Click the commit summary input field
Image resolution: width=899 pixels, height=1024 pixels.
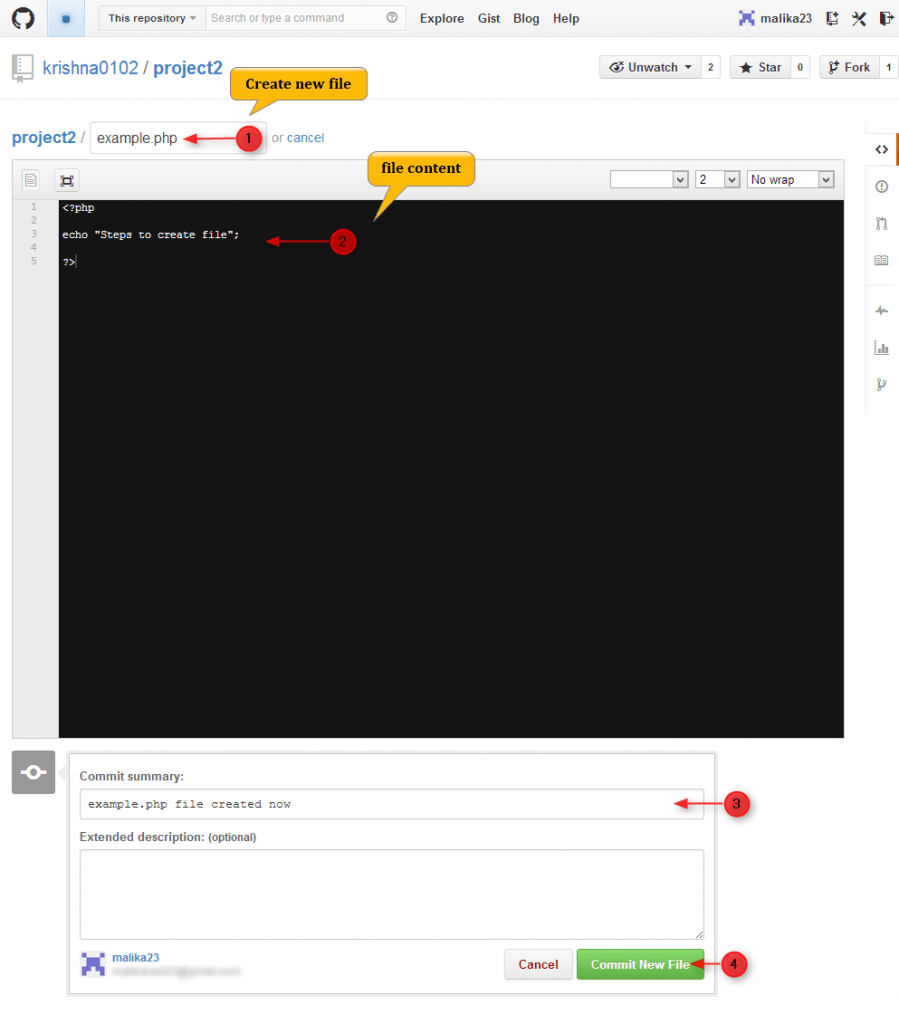tap(390, 803)
